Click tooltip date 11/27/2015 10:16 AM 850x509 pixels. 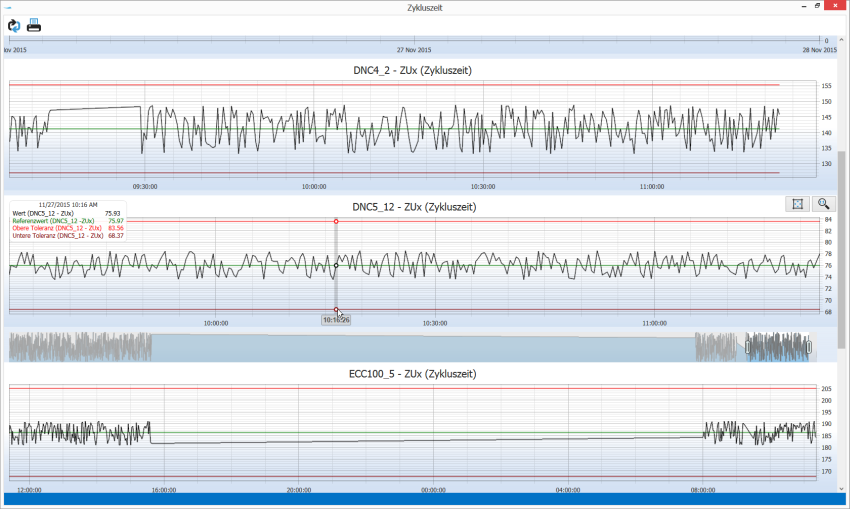[68, 205]
